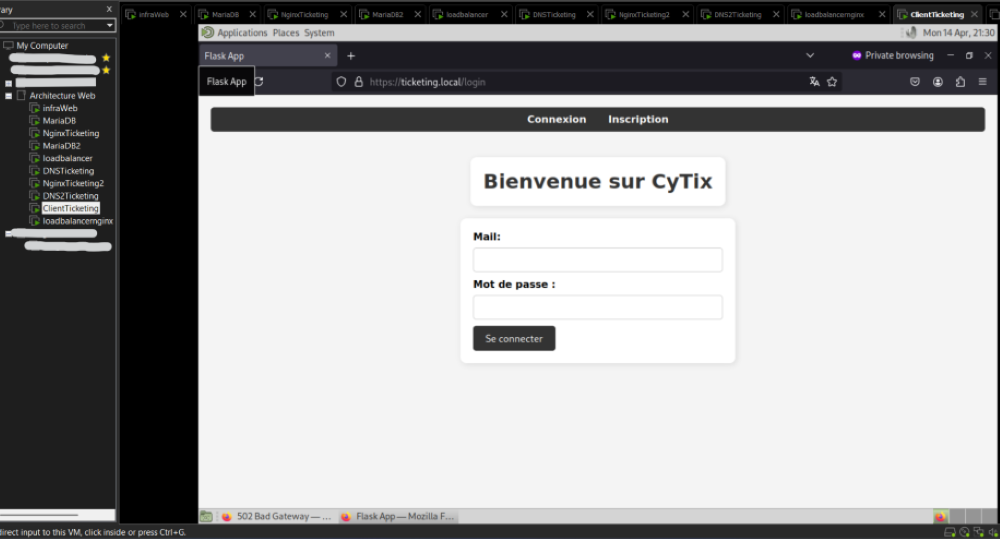Switch to 502 Bad Gateway taskbar window
The image size is (1000, 539).
click(x=277, y=517)
